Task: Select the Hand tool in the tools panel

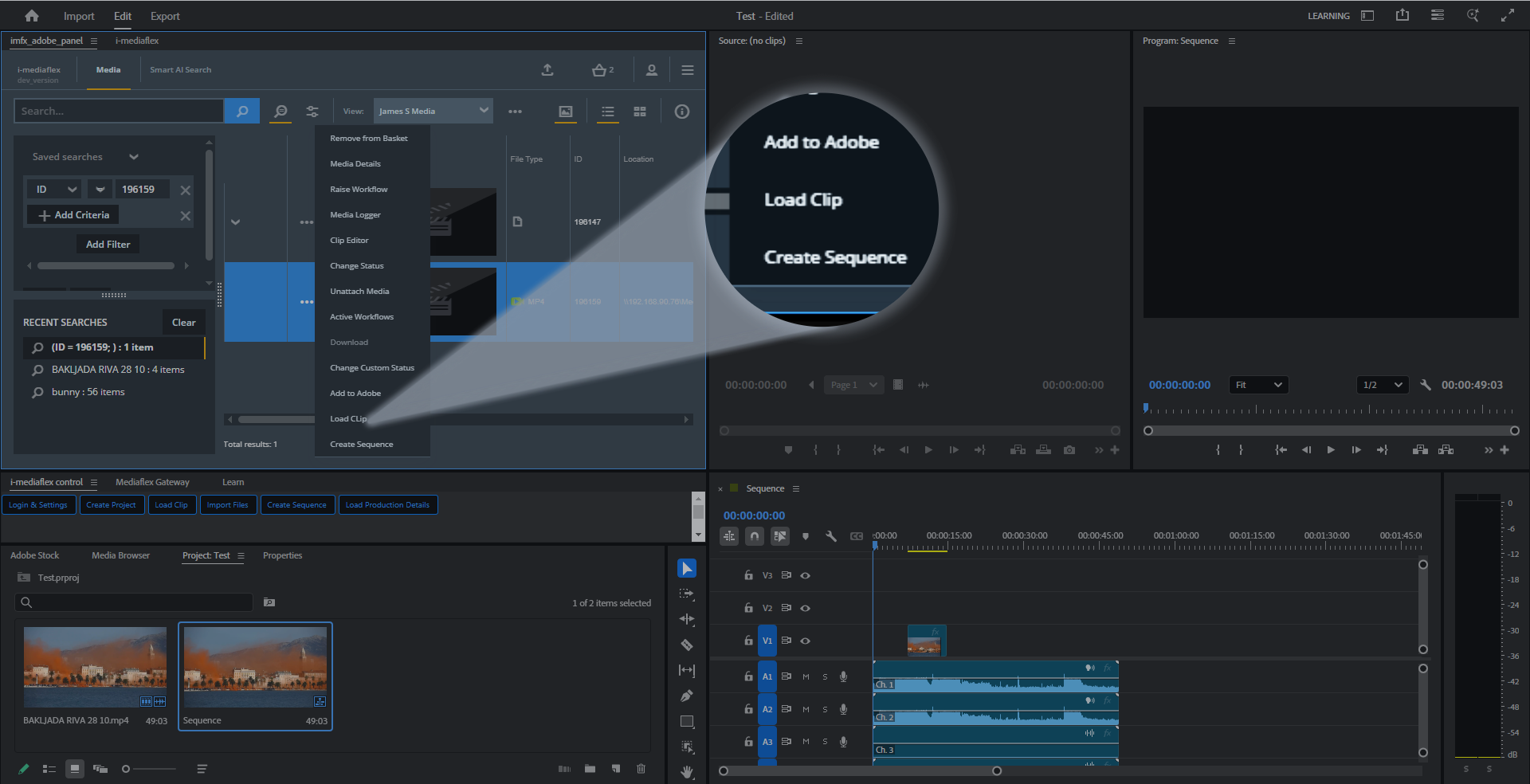Action: click(686, 771)
